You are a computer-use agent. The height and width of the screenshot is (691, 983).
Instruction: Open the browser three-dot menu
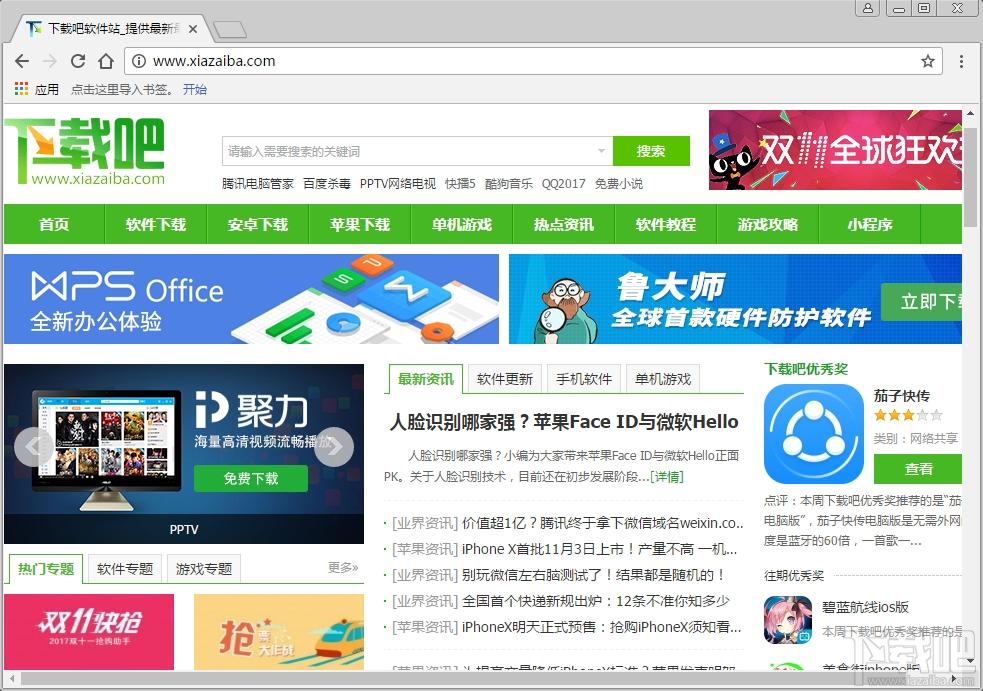pos(961,61)
